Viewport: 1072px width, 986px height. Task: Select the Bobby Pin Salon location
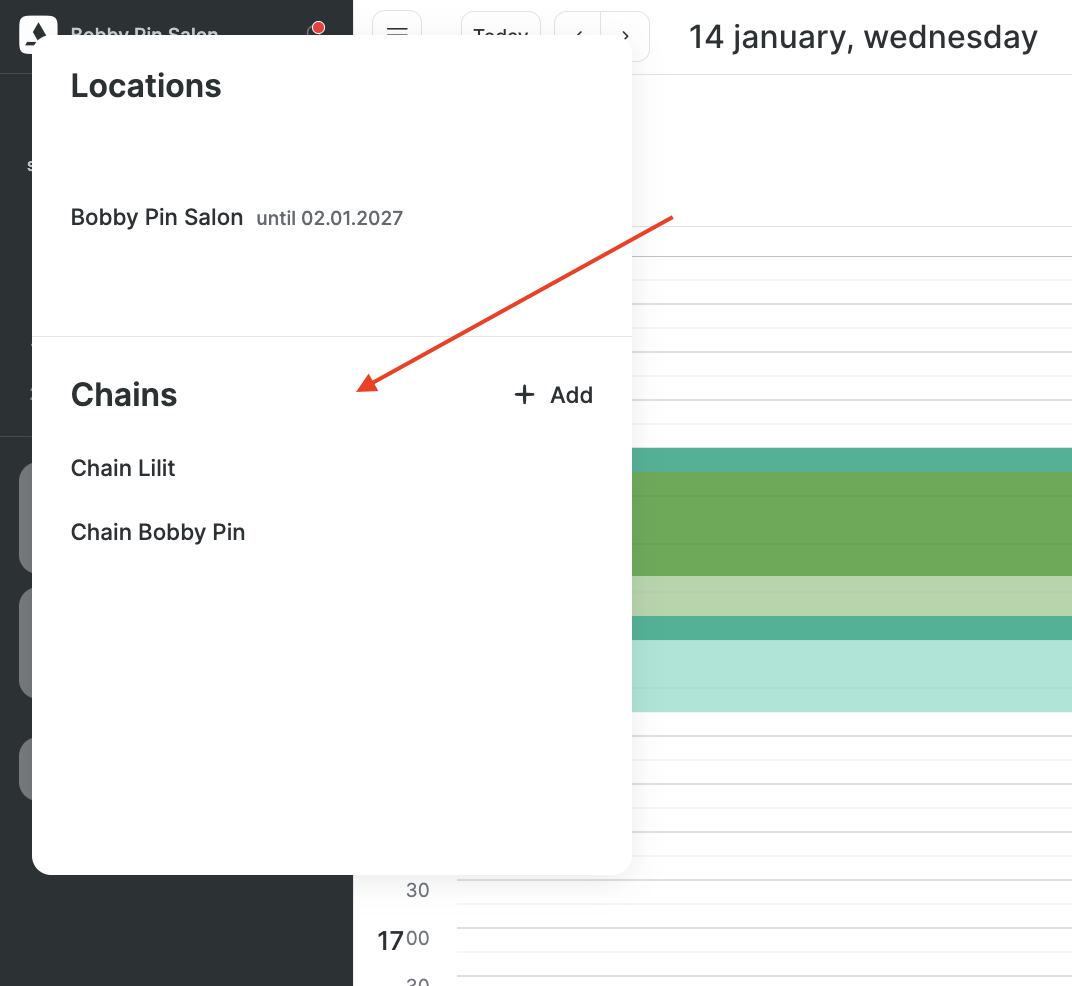click(x=157, y=217)
